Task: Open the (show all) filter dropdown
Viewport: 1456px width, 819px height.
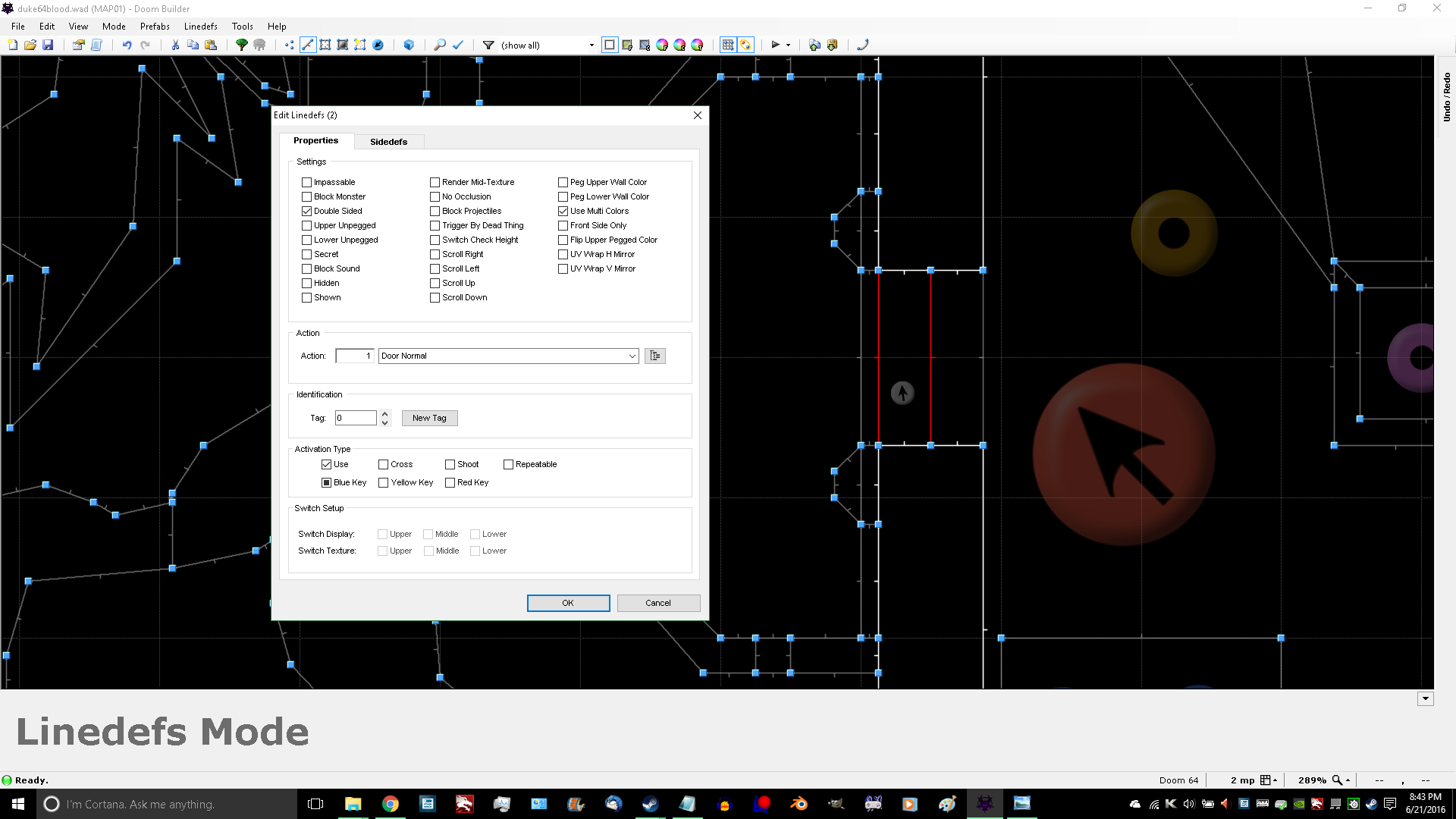Action: coord(591,45)
